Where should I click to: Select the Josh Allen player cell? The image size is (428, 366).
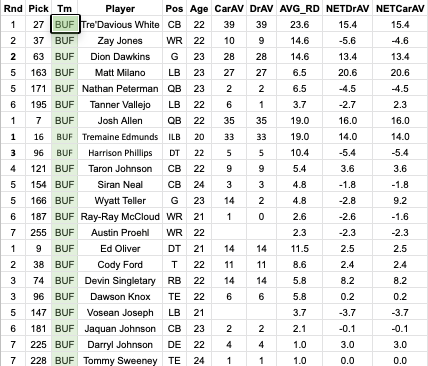120,121
